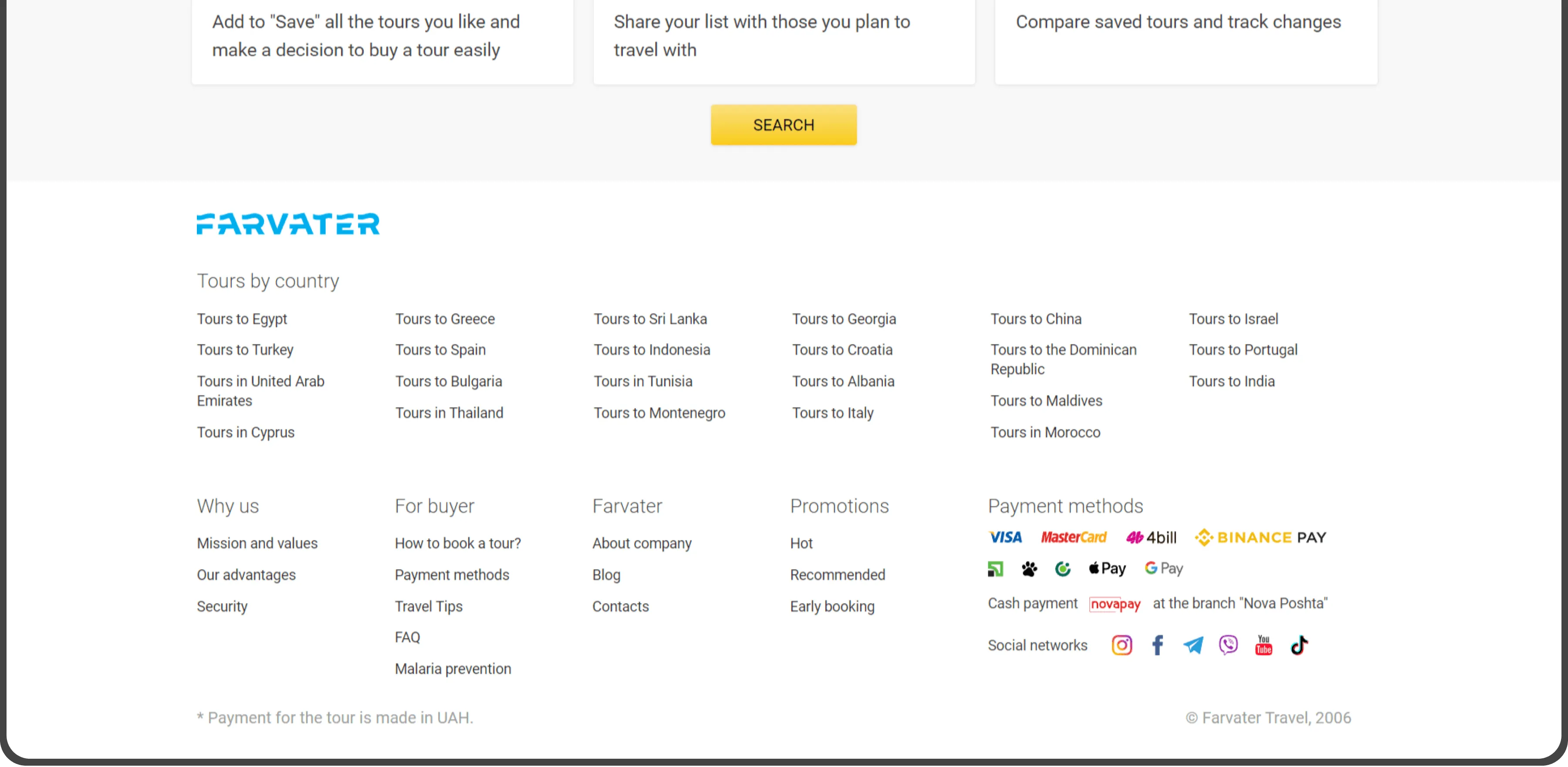Open the Telegram channel icon
Screen dimensions: 1568x767
tap(1193, 645)
